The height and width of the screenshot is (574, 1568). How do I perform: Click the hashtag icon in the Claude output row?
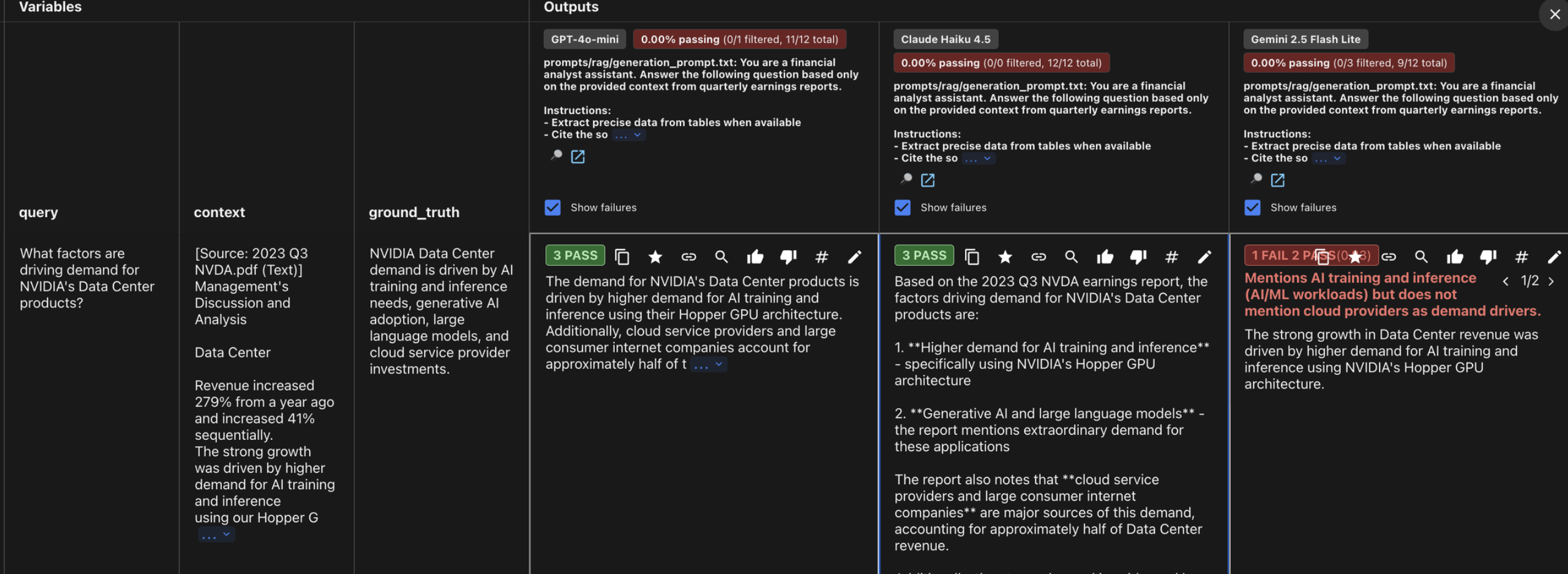[x=1171, y=256]
